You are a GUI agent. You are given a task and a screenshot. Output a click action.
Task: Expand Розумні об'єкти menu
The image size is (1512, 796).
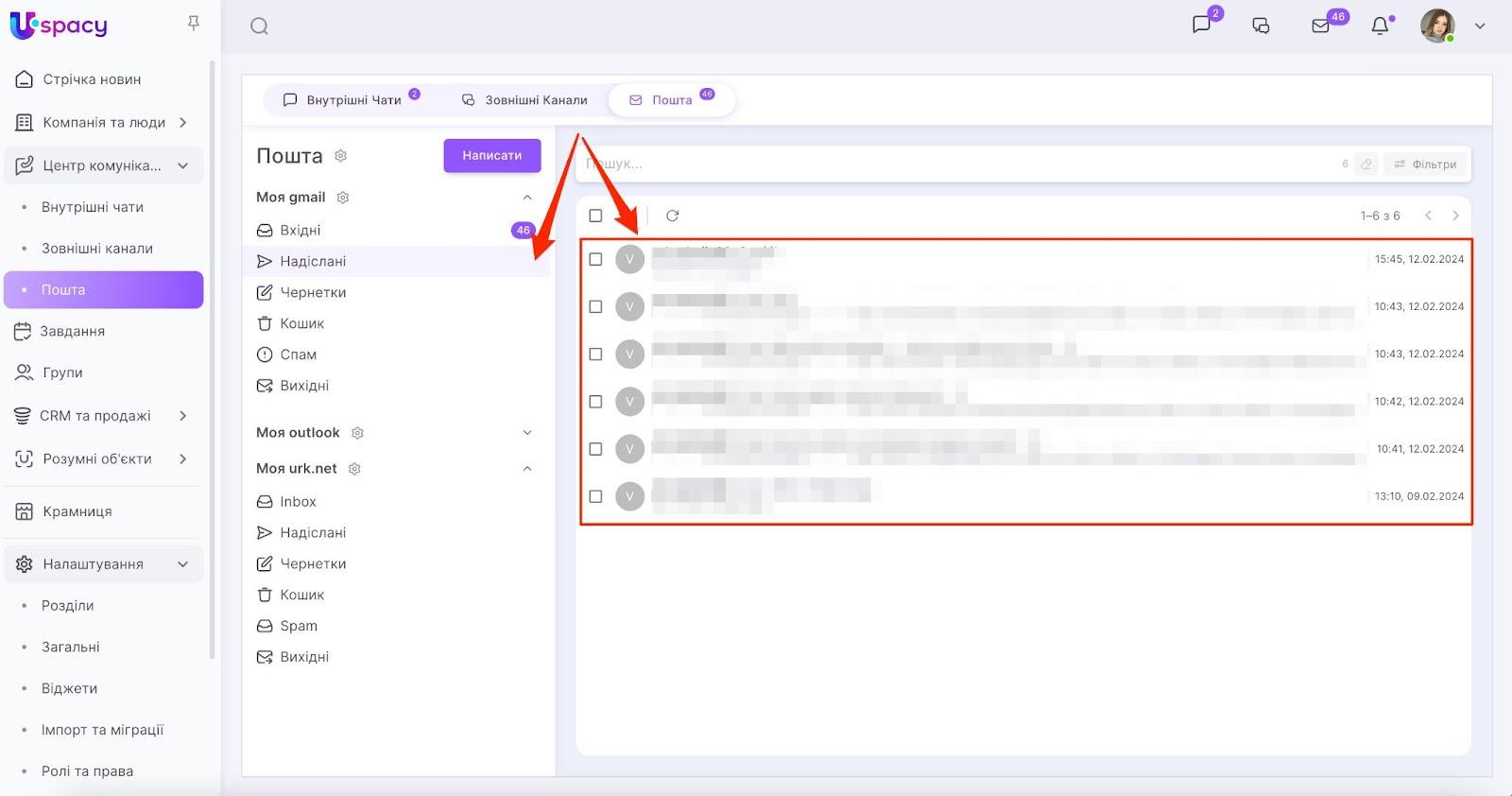point(182,459)
